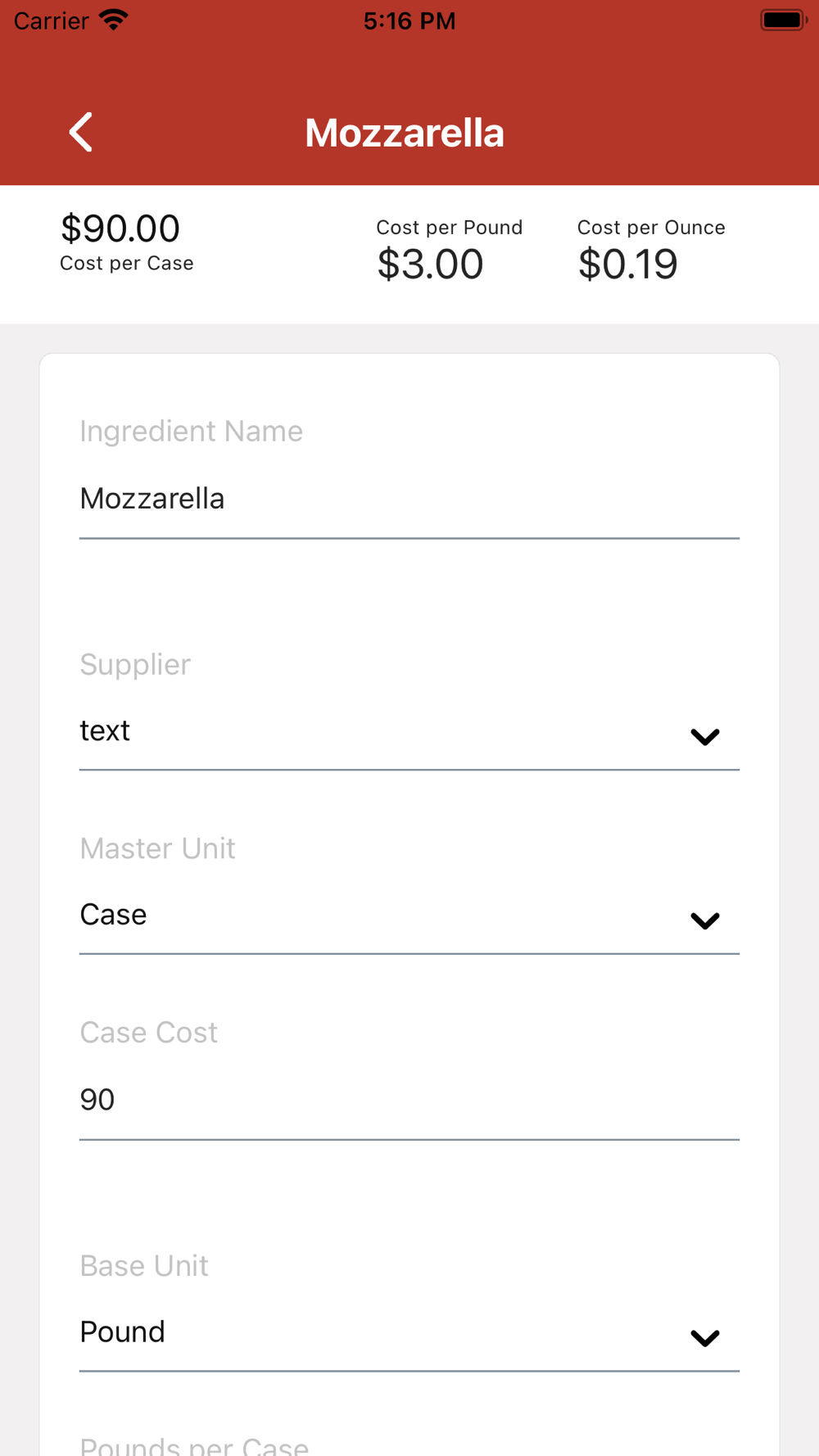
Task: Open the Base Unit dropdown chevron
Action: coord(704,1338)
